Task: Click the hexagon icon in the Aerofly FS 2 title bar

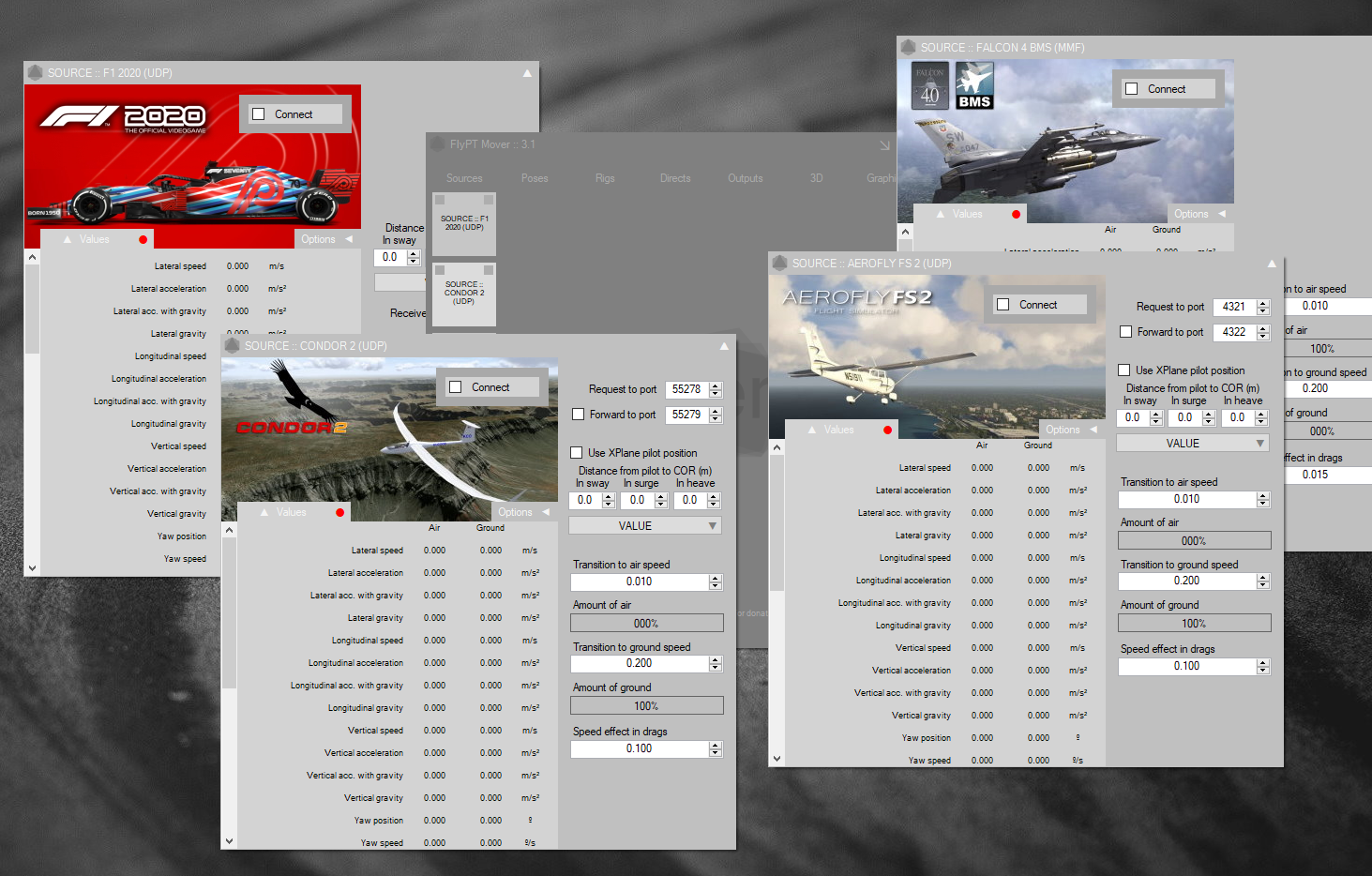Action: [x=779, y=263]
